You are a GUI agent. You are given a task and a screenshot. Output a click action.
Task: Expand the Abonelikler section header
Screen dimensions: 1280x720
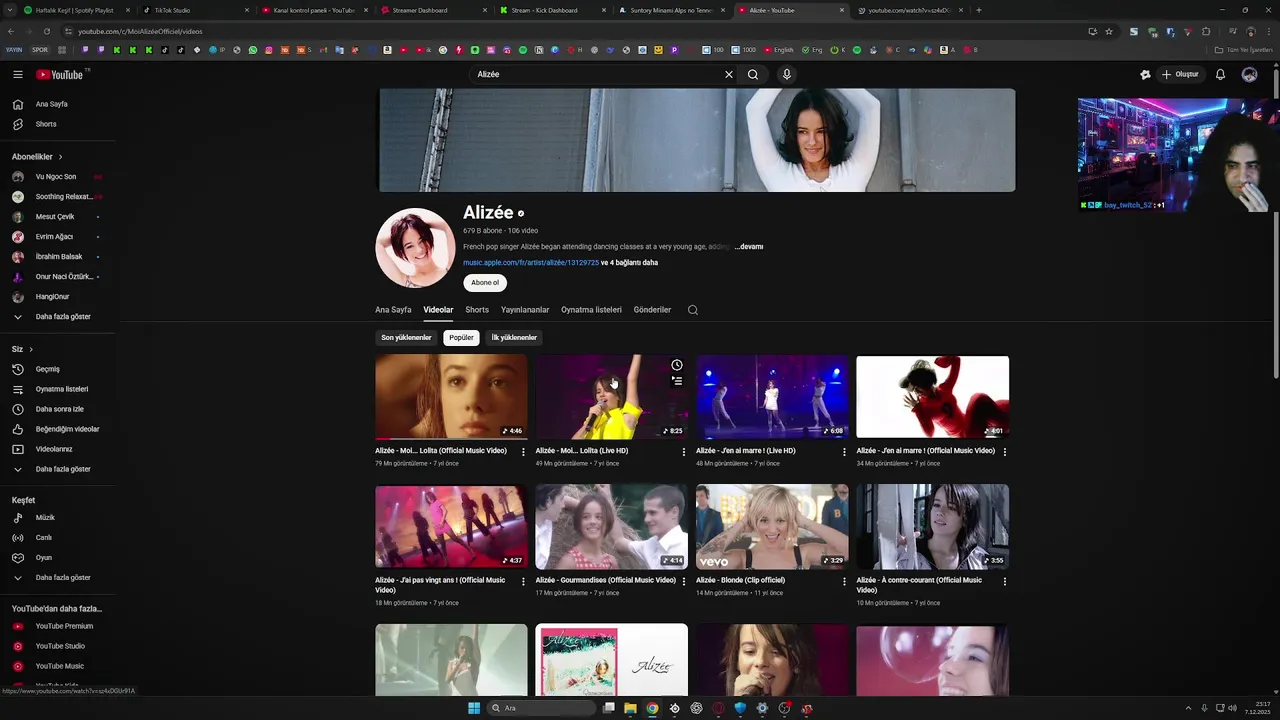pos(37,157)
